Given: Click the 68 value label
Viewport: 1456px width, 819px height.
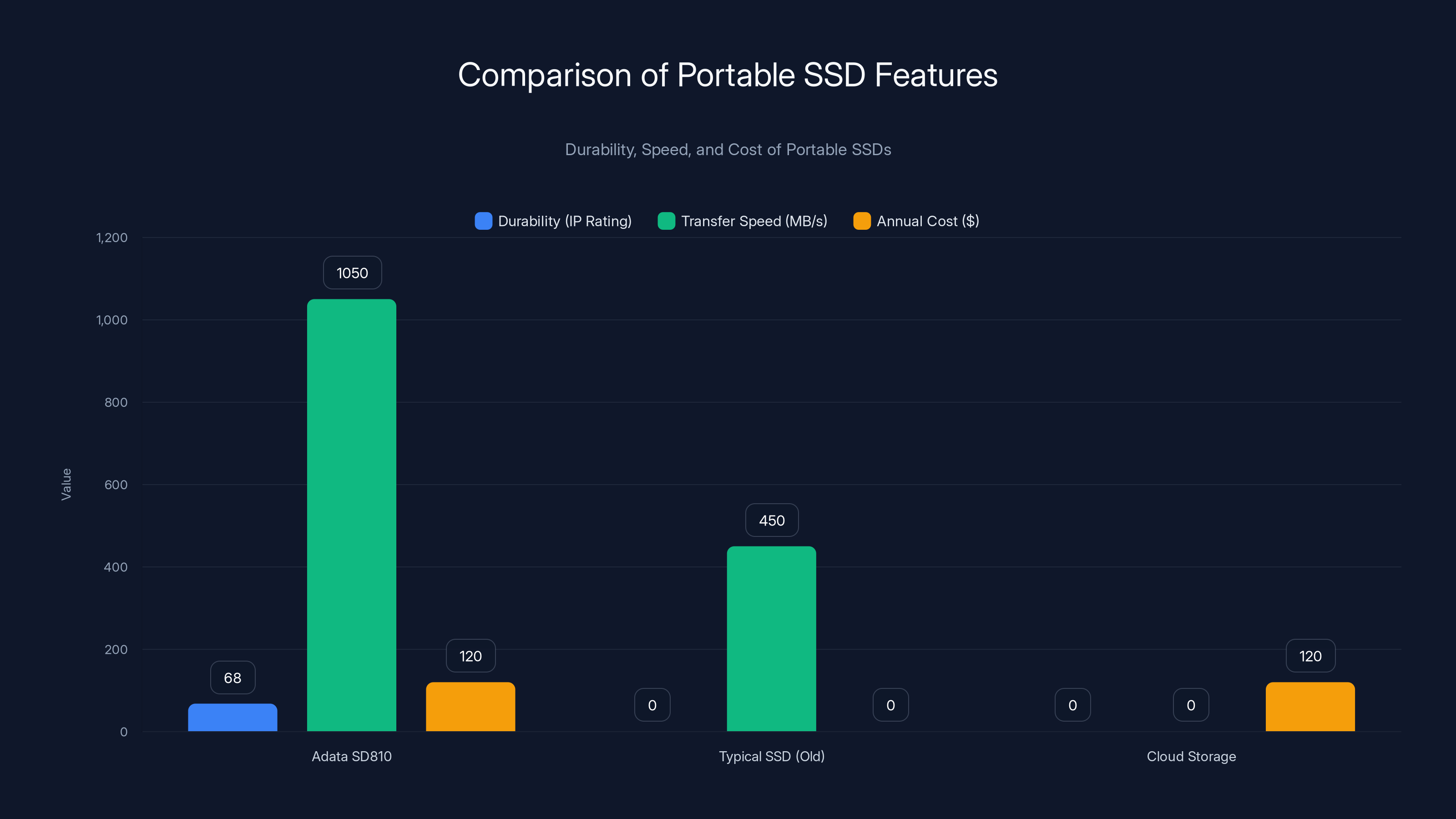Looking at the screenshot, I should 233,677.
